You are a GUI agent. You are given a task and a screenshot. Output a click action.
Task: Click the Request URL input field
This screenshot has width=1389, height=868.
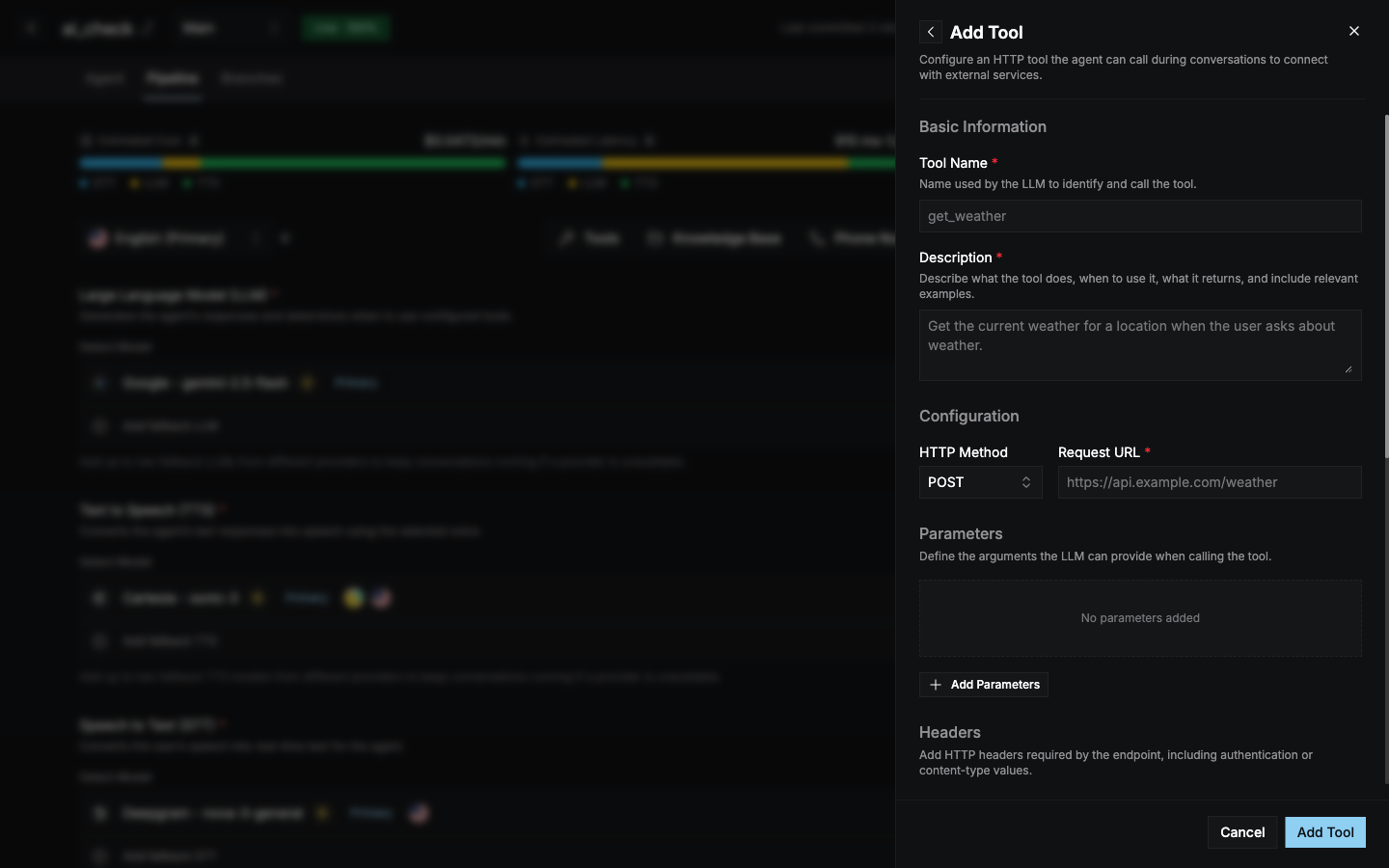click(1210, 482)
